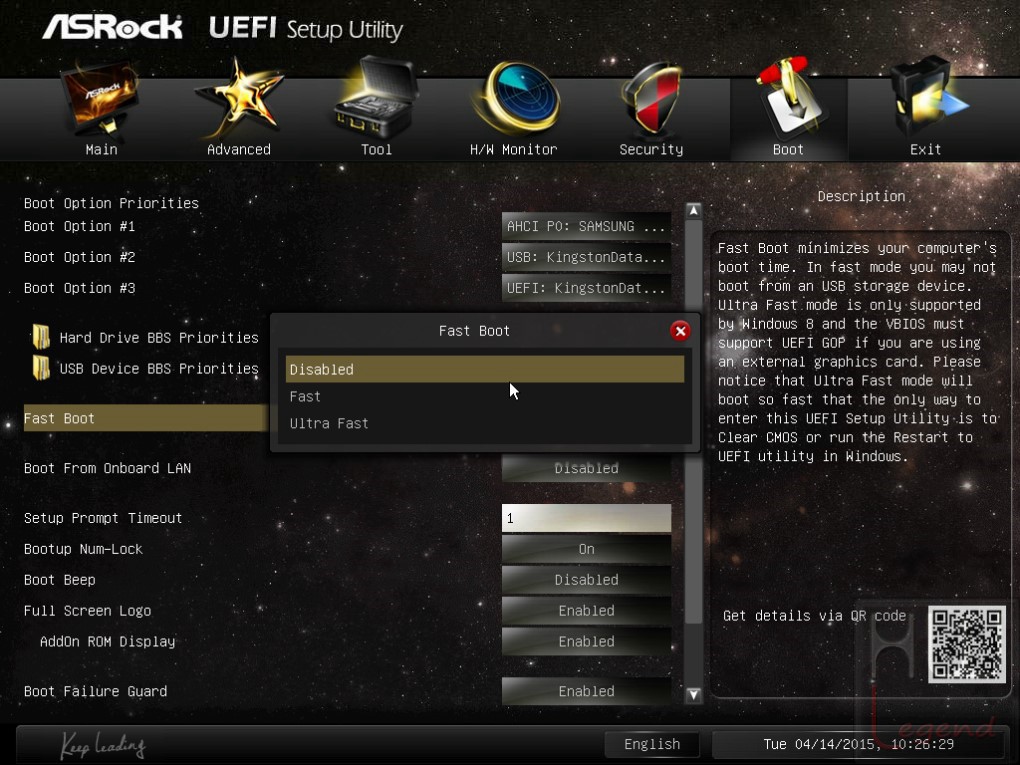Select Disabled in Fast Boot list

[485, 369]
